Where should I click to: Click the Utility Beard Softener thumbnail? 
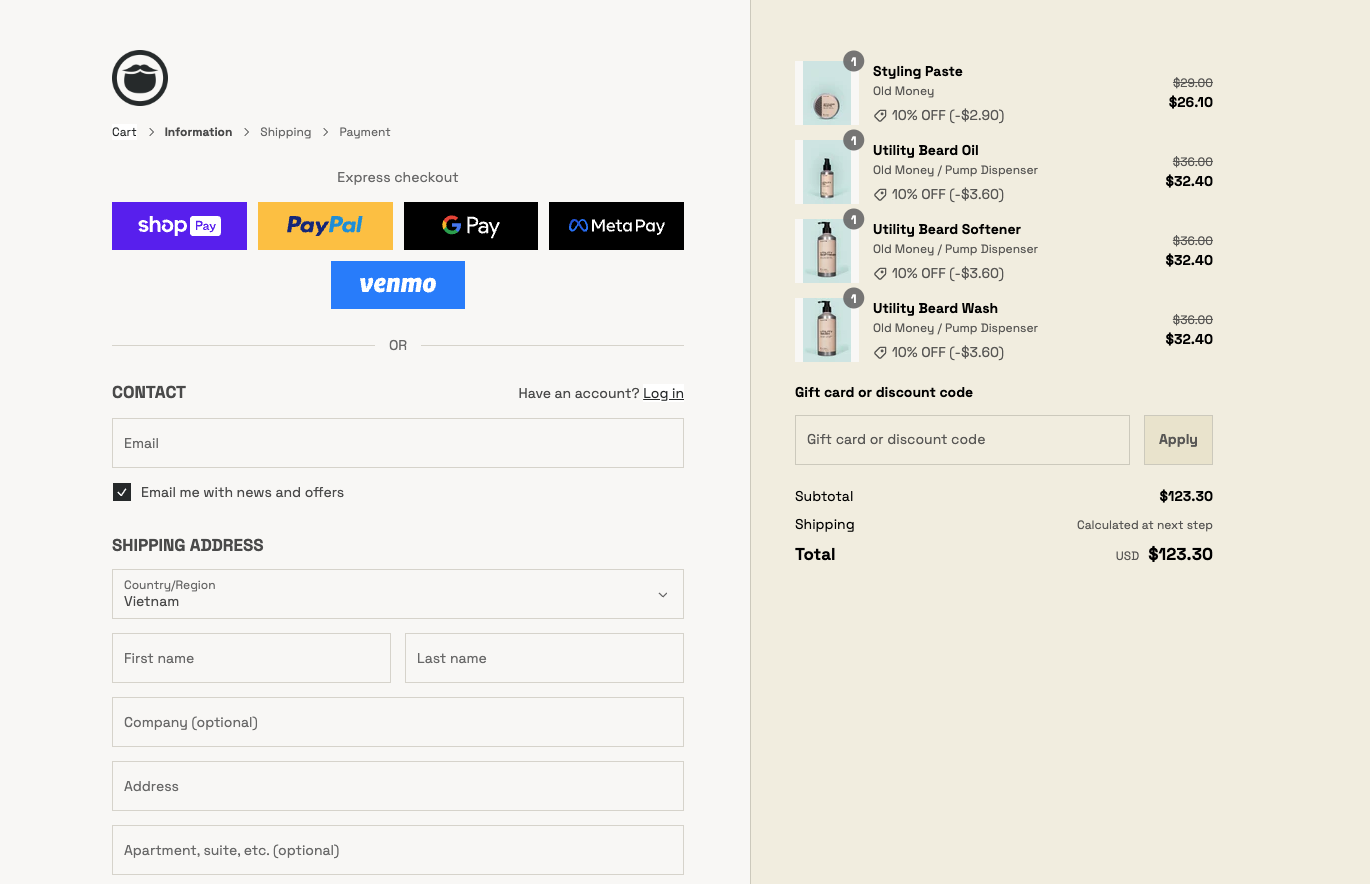(827, 251)
